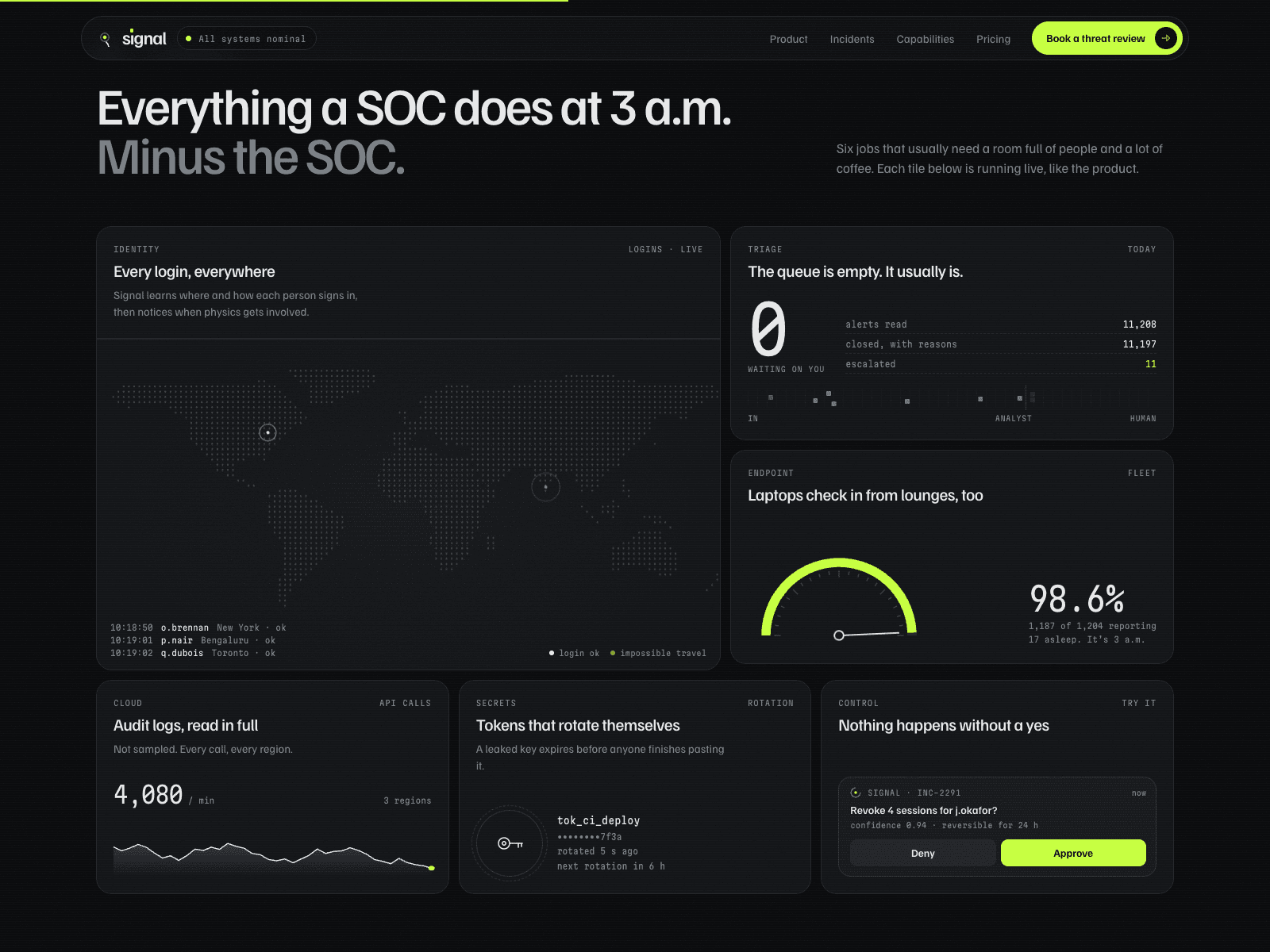The width and height of the screenshot is (1270, 952).
Task: Click the 'login ok' legend entry
Action: tap(574, 653)
